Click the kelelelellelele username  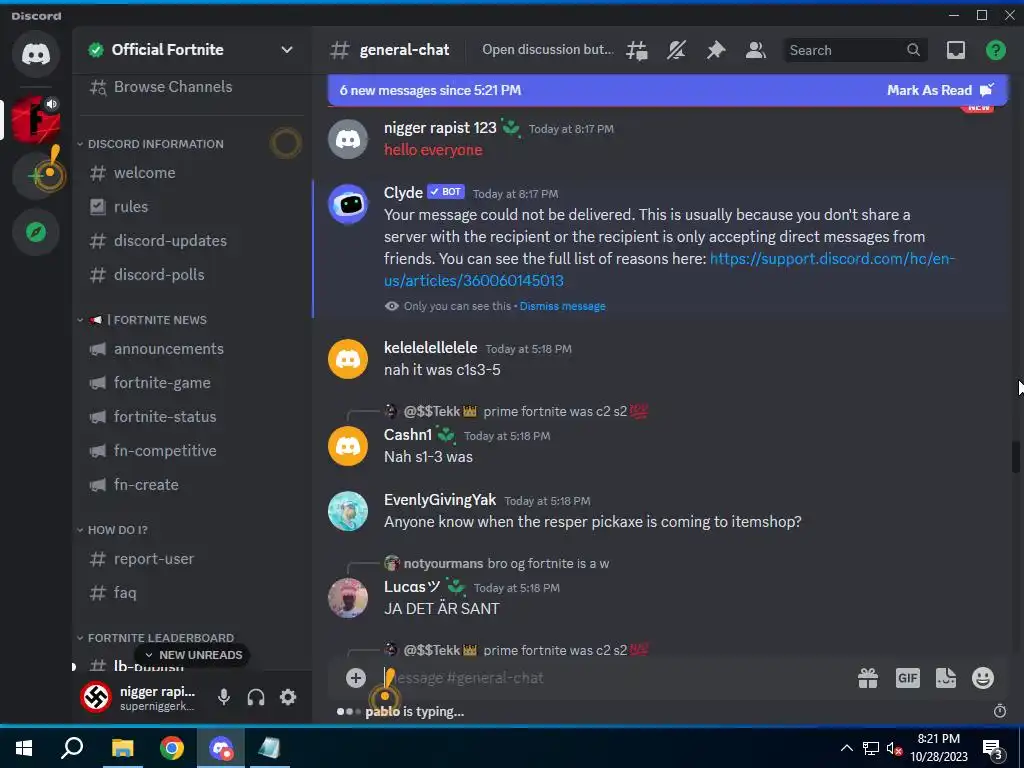point(430,347)
